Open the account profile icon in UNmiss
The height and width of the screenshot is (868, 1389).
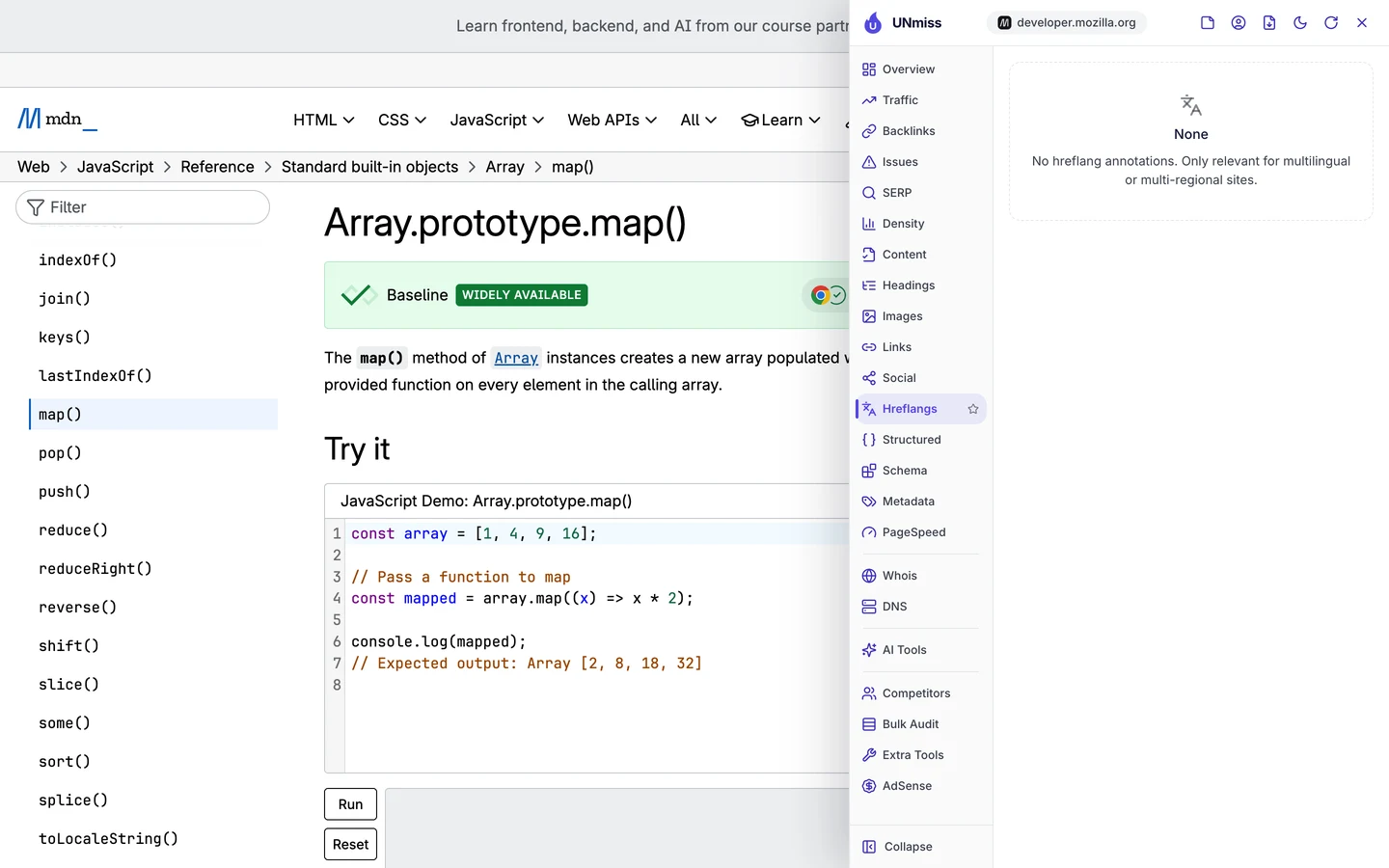pos(1239,23)
